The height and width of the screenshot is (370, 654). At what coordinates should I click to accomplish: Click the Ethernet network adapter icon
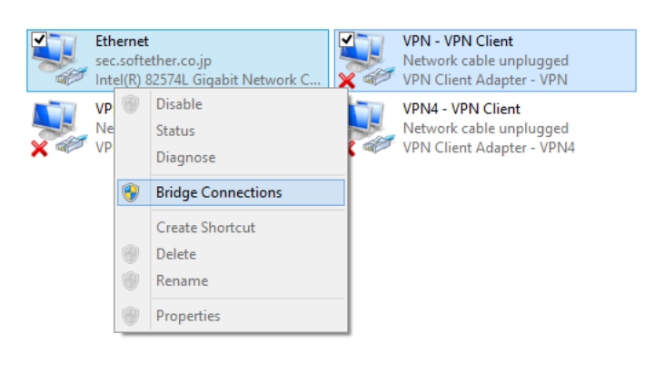(59, 59)
